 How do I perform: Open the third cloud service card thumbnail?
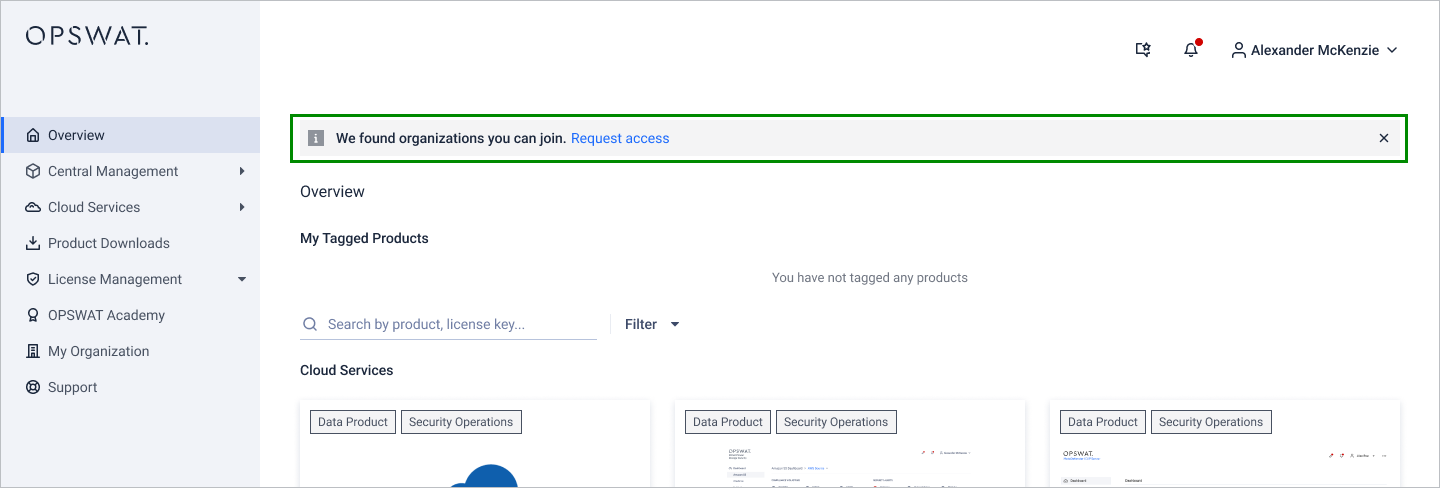pyautogui.click(x=1225, y=465)
